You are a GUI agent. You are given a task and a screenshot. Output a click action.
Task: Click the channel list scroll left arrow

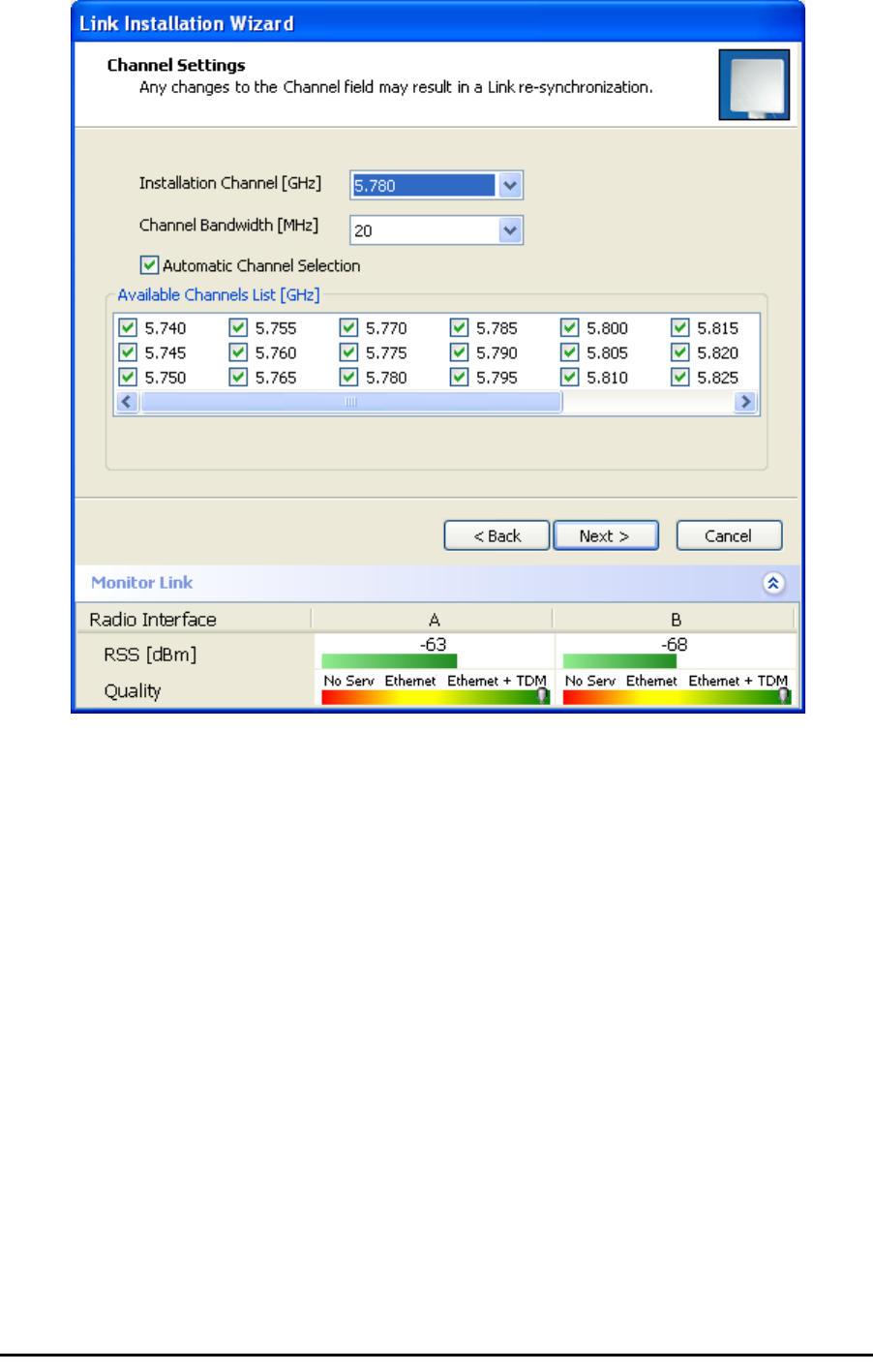click(x=127, y=402)
